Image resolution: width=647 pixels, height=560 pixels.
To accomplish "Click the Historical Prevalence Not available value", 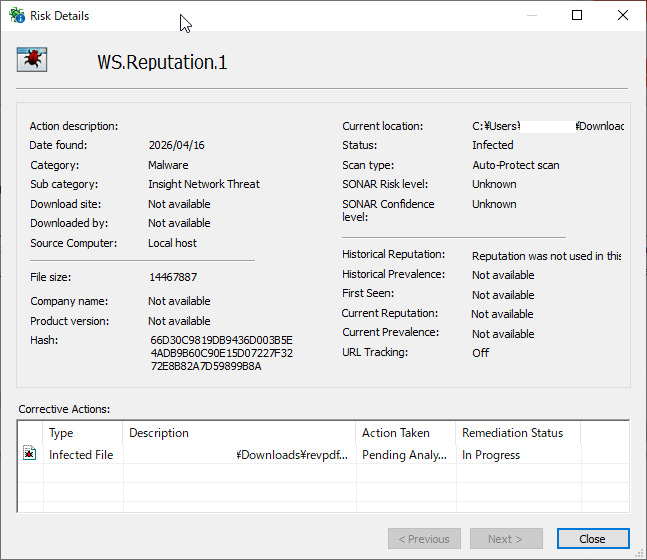I will tap(503, 275).
